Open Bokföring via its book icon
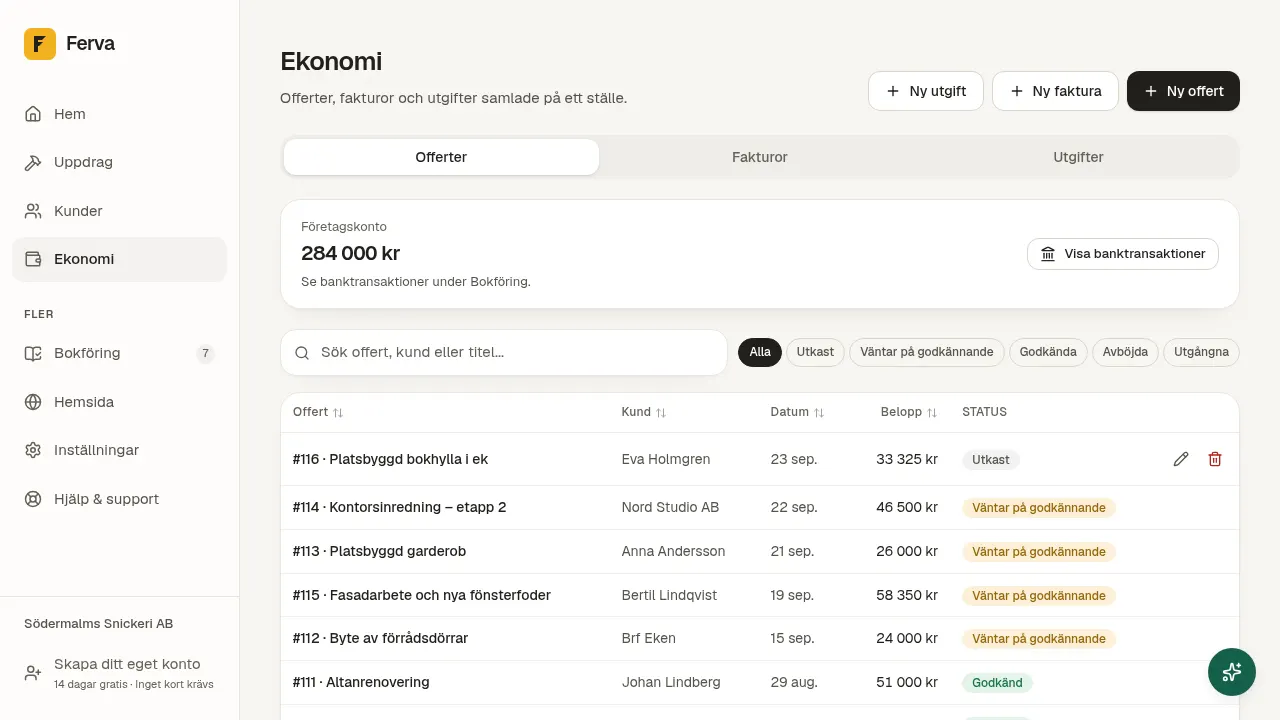The width and height of the screenshot is (1280, 720). point(33,353)
